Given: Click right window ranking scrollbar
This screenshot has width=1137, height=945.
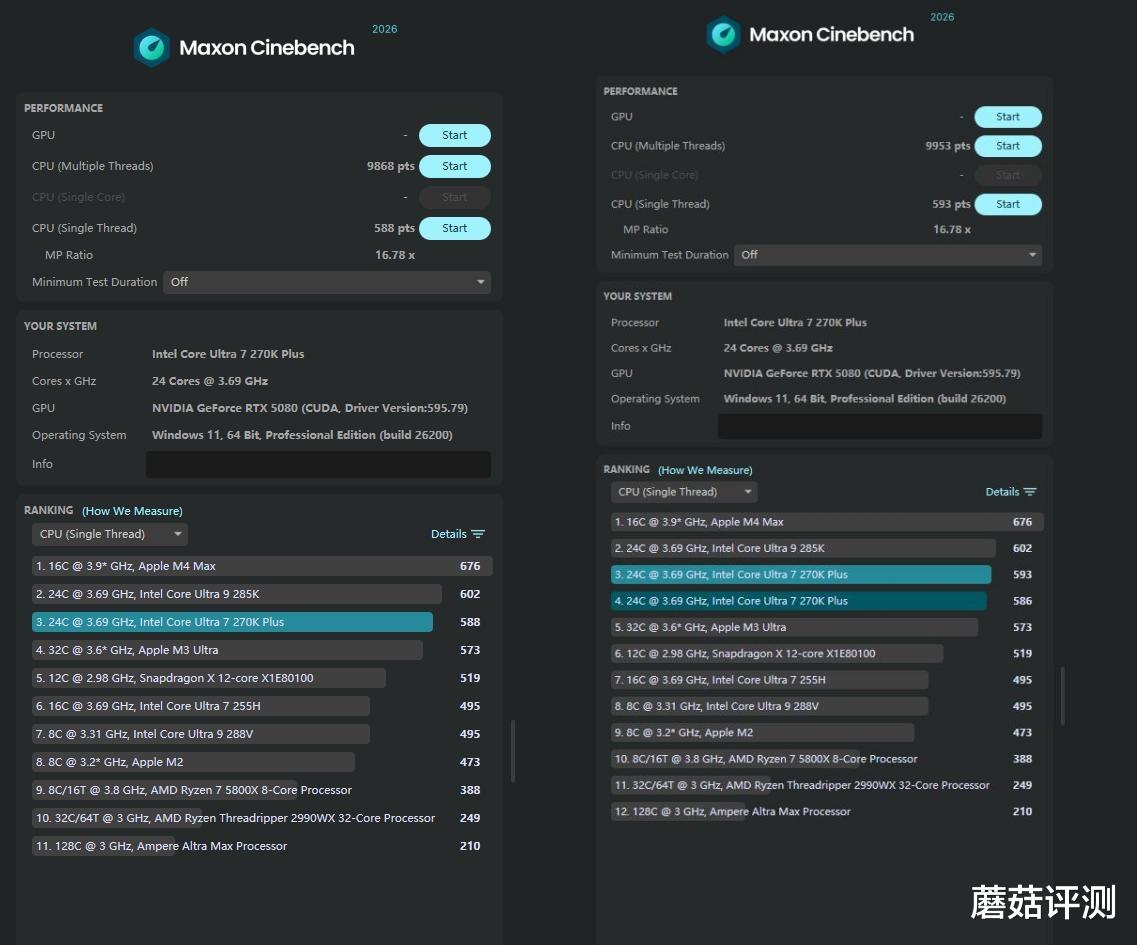Looking at the screenshot, I should pyautogui.click(x=1063, y=696).
